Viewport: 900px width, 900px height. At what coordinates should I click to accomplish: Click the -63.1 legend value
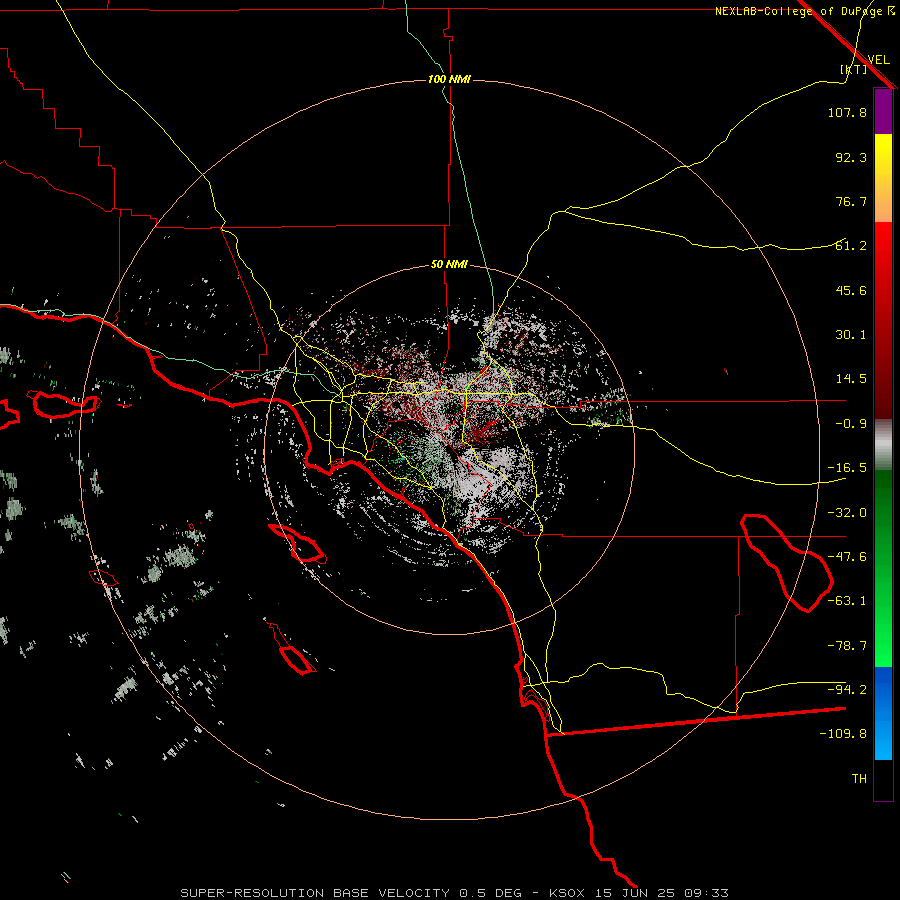coord(847,601)
